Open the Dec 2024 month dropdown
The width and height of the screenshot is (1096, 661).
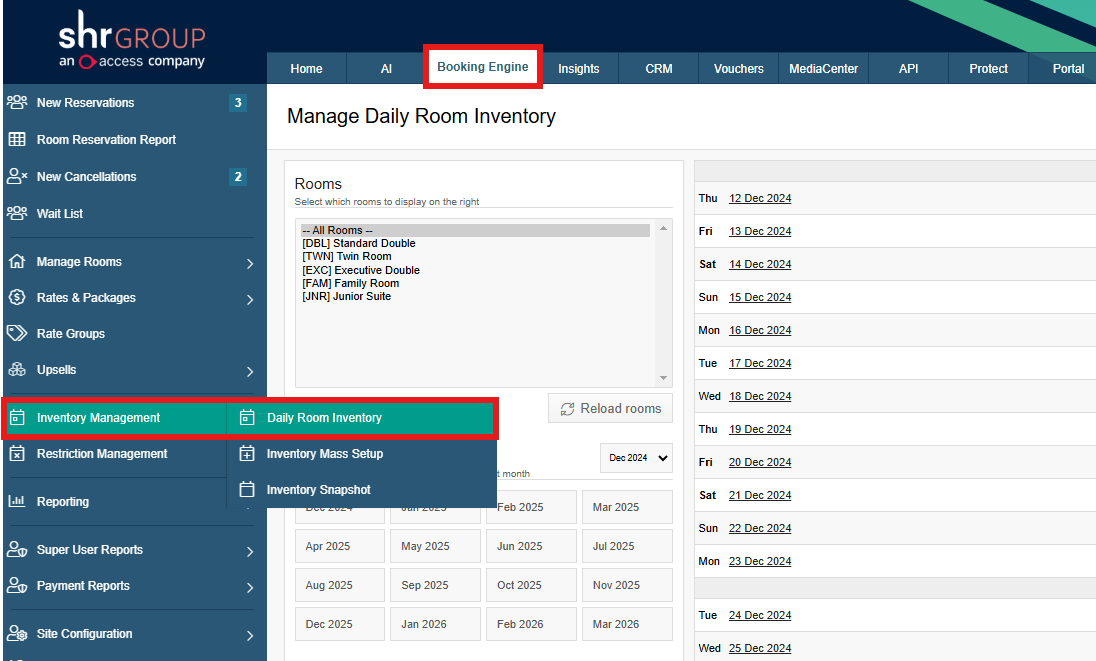tap(636, 458)
